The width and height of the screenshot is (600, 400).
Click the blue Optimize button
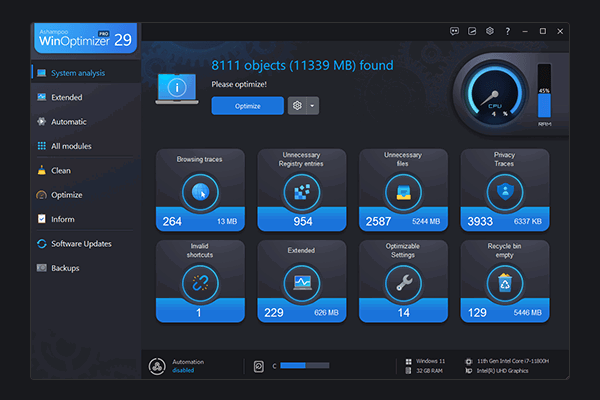[x=248, y=106]
